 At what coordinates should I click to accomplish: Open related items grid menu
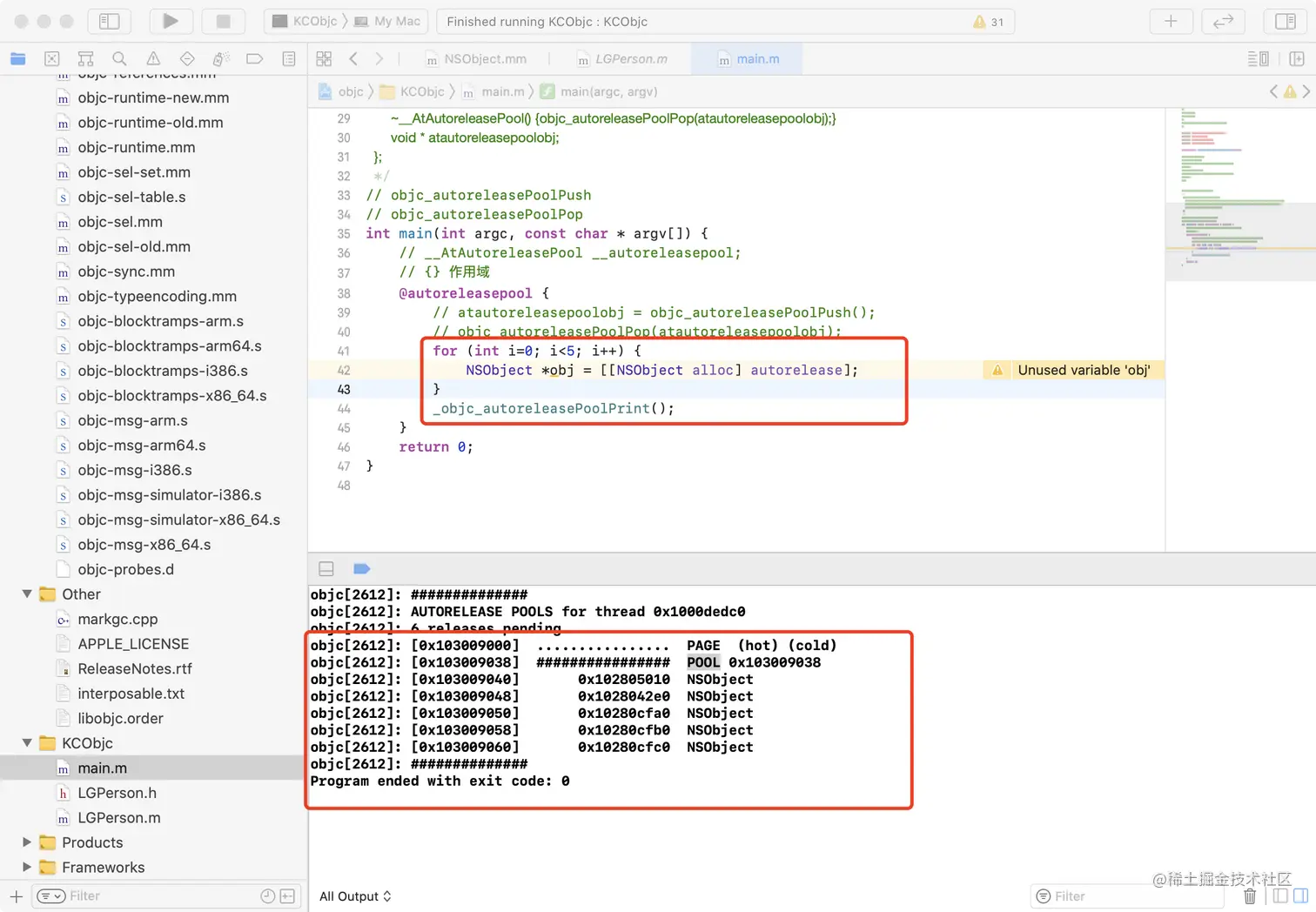324,59
